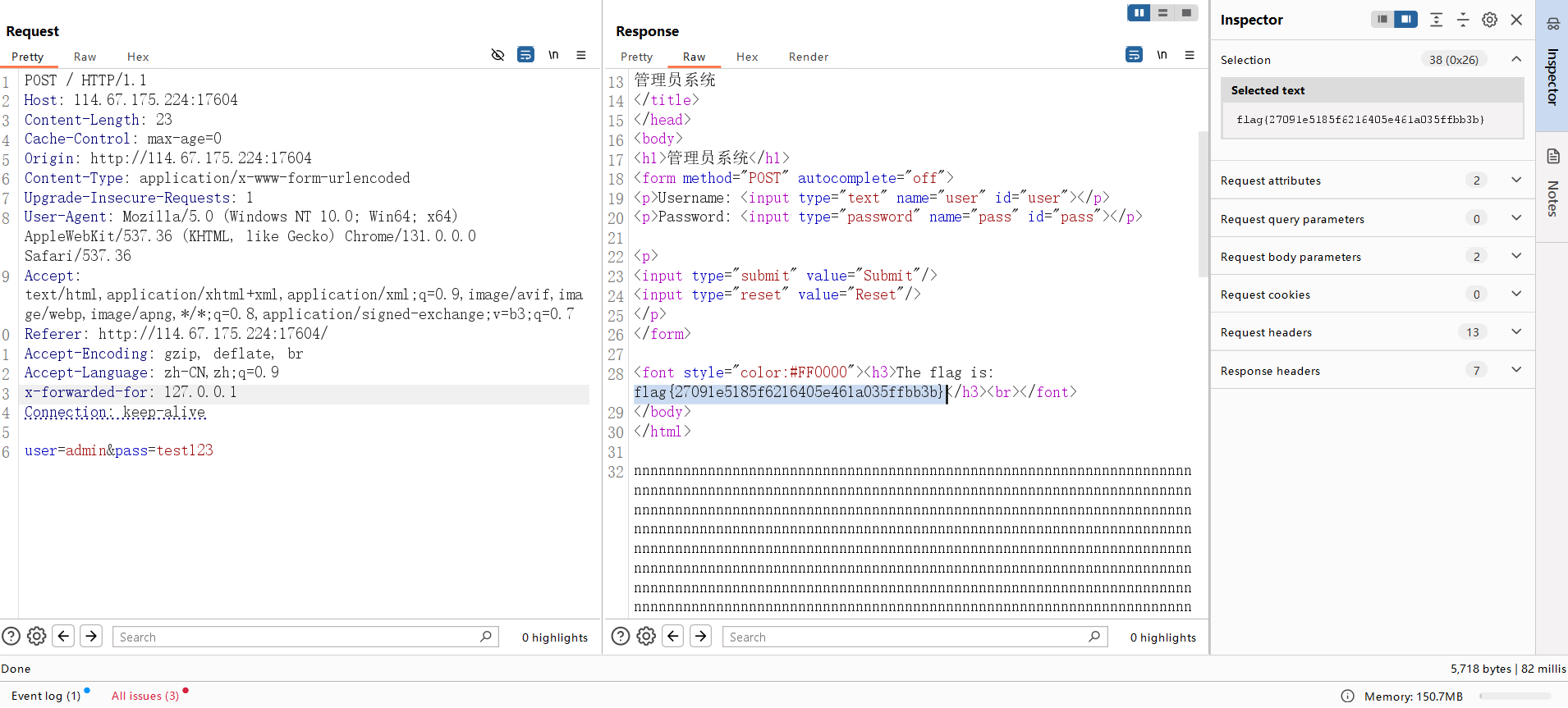Expand Response headers section

coord(1515,370)
